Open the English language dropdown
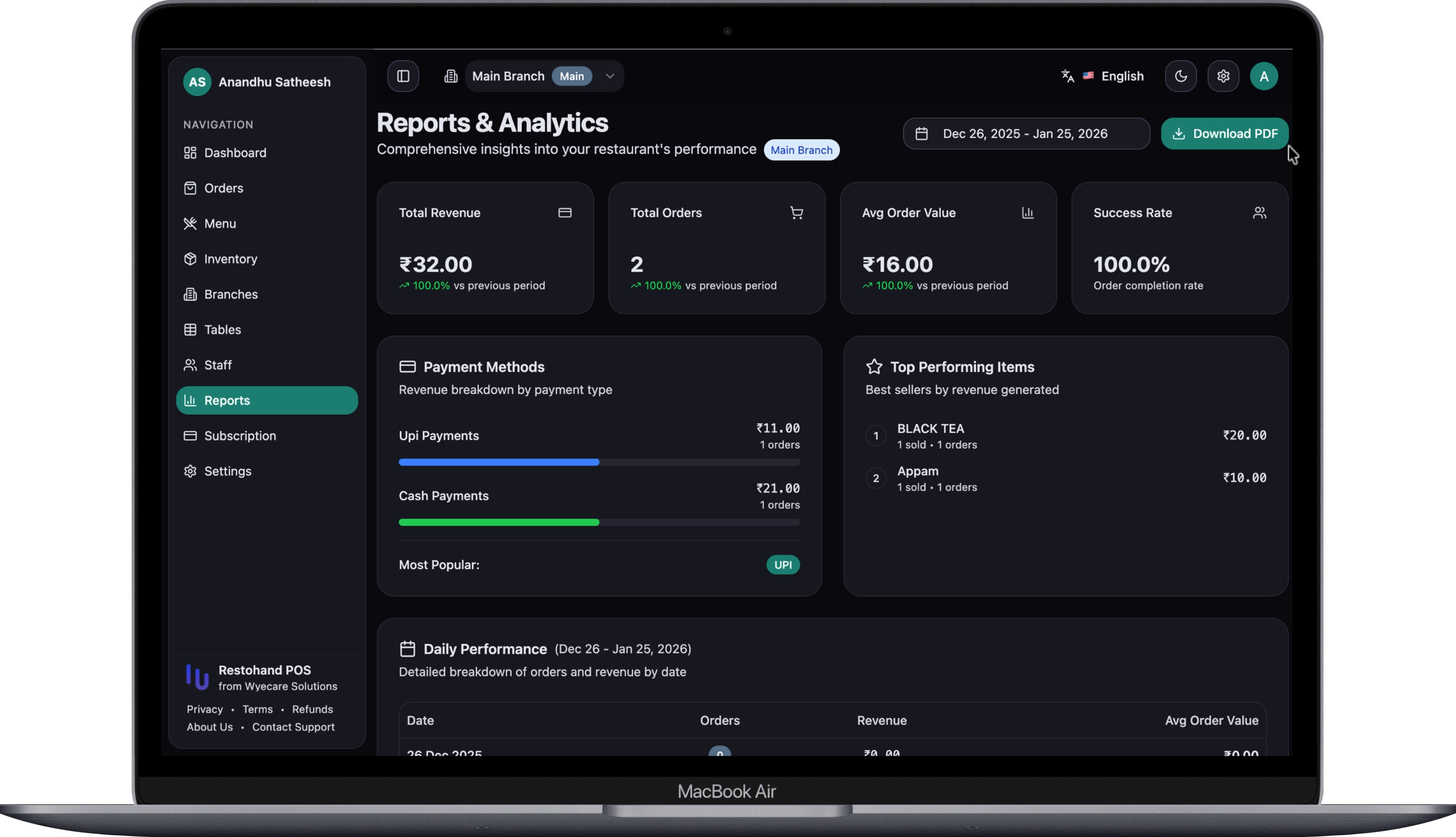The width and height of the screenshot is (1456, 837). click(1121, 76)
